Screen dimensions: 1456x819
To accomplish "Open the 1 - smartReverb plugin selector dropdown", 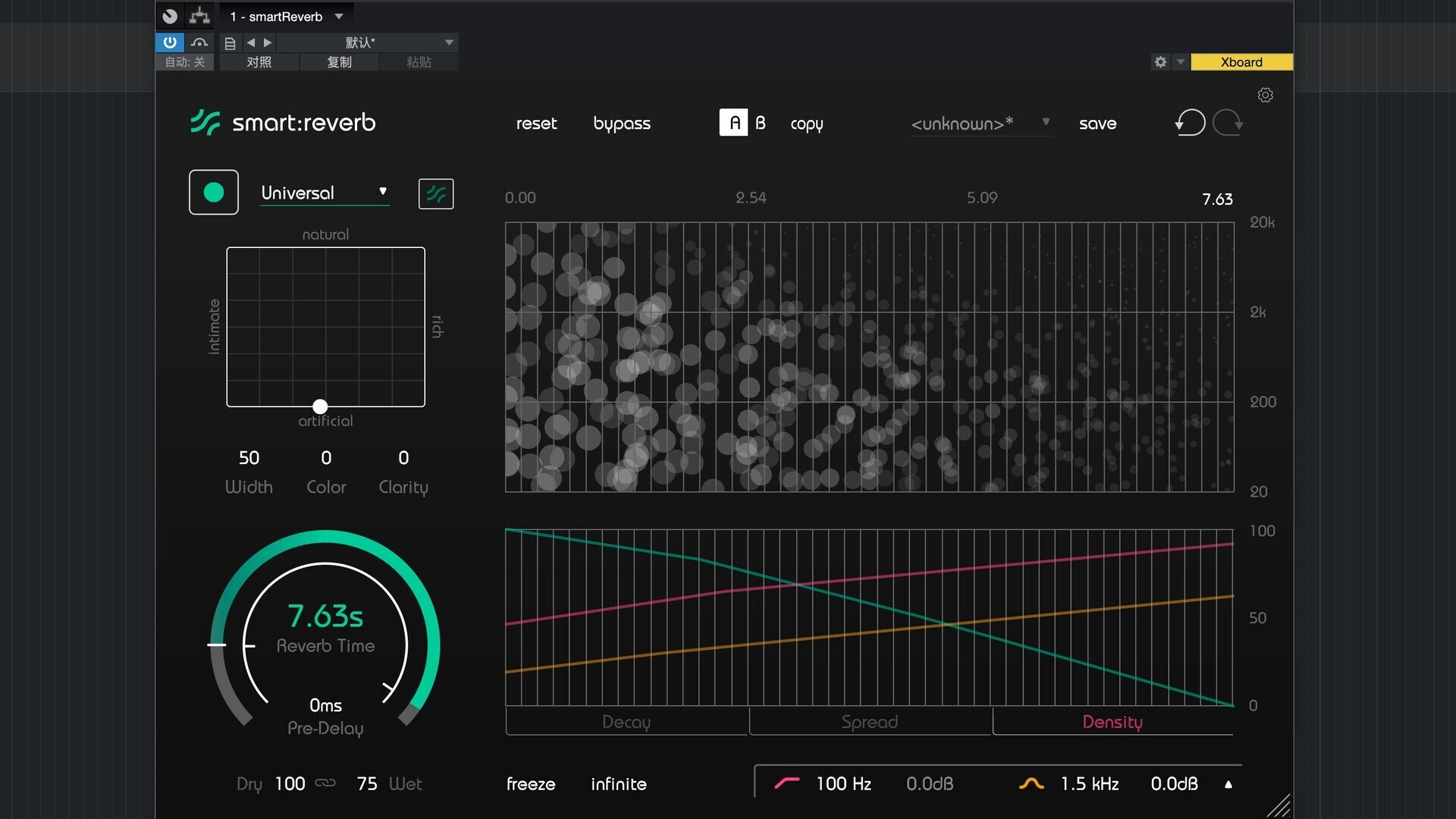I will click(x=339, y=17).
